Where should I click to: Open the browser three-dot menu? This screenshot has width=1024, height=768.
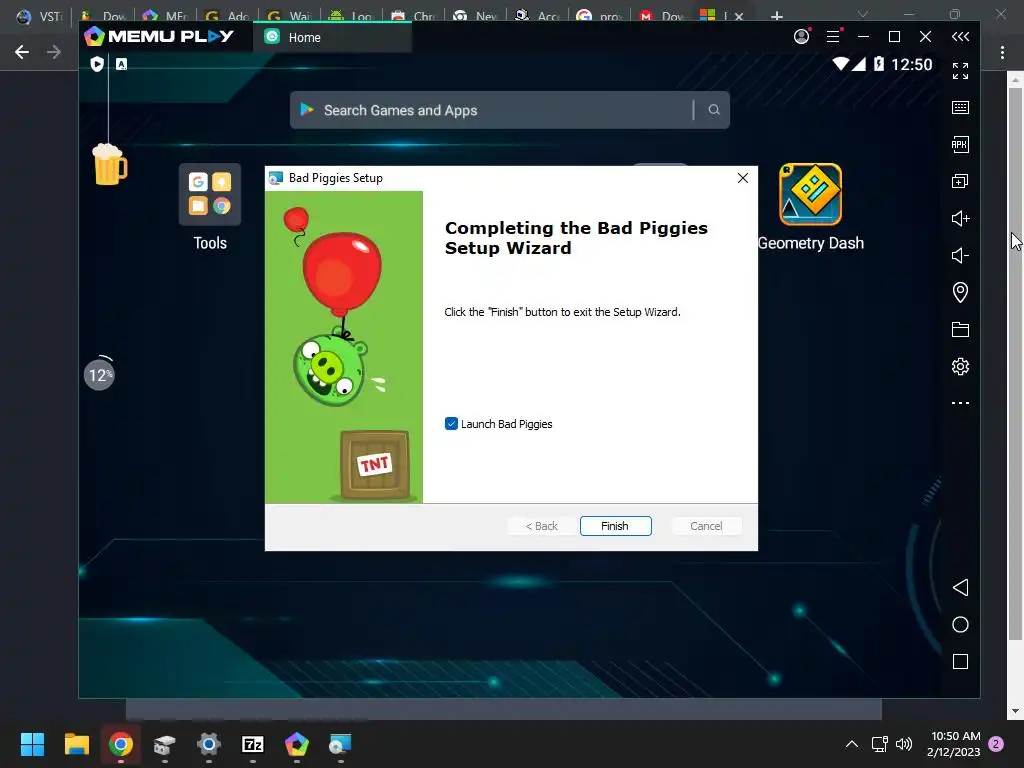point(1002,52)
